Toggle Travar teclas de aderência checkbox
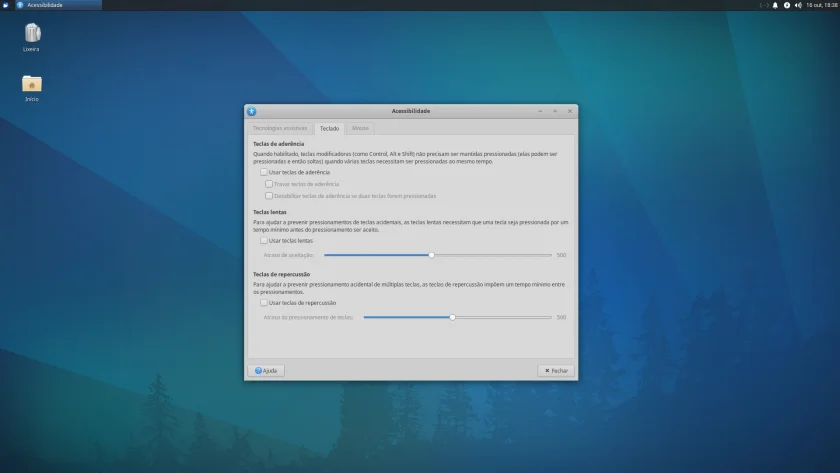Image resolution: width=840 pixels, height=473 pixels. (x=269, y=184)
